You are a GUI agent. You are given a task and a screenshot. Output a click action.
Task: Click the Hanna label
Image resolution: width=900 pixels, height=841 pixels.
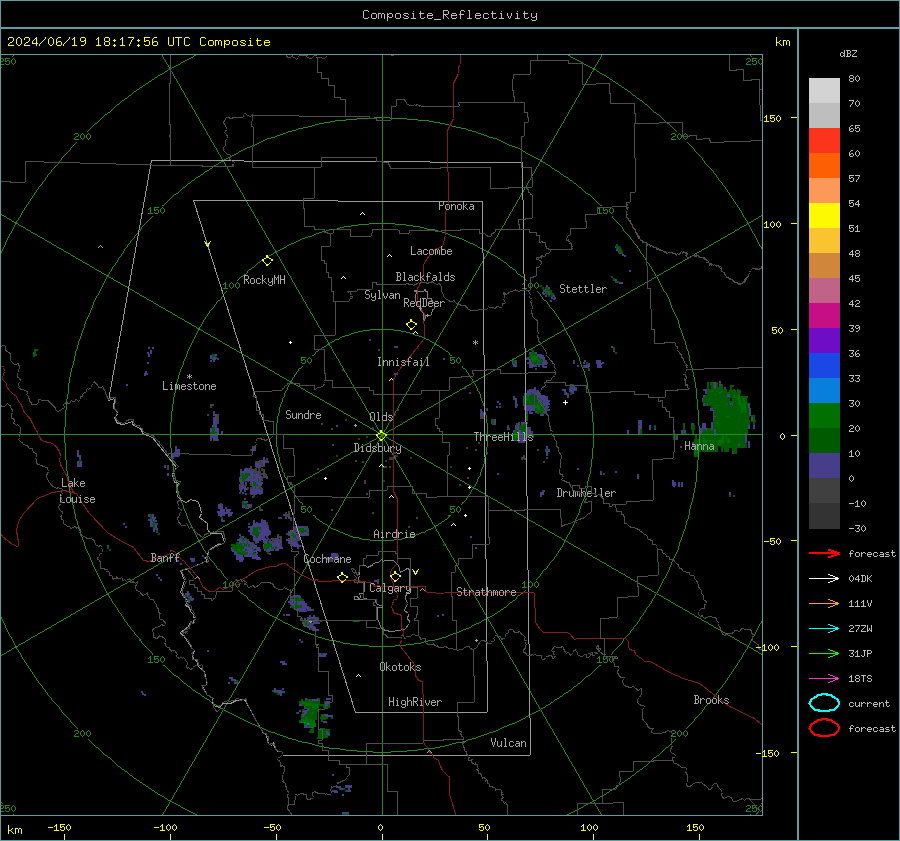[x=699, y=446]
